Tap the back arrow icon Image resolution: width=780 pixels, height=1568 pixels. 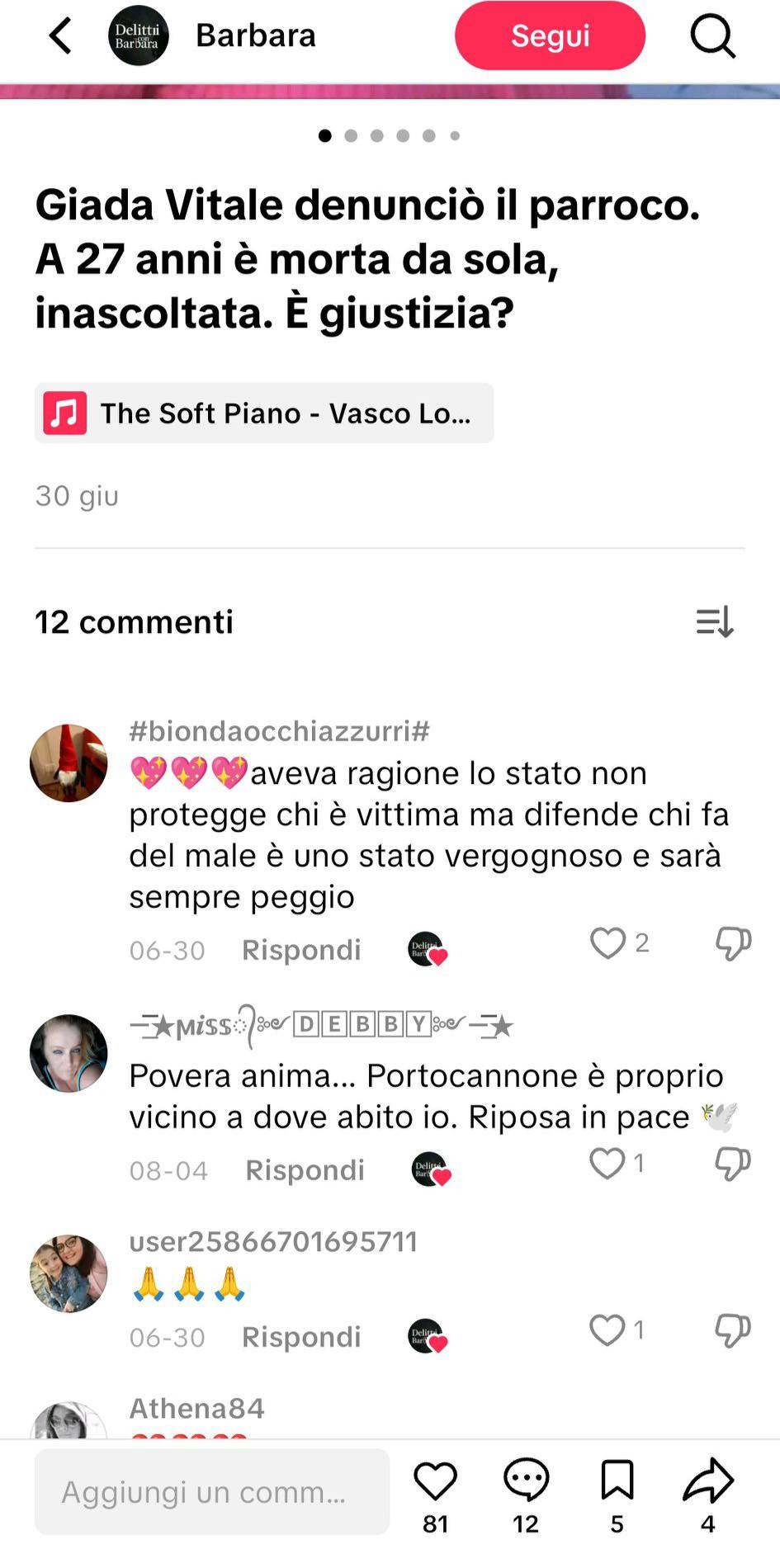(x=60, y=35)
